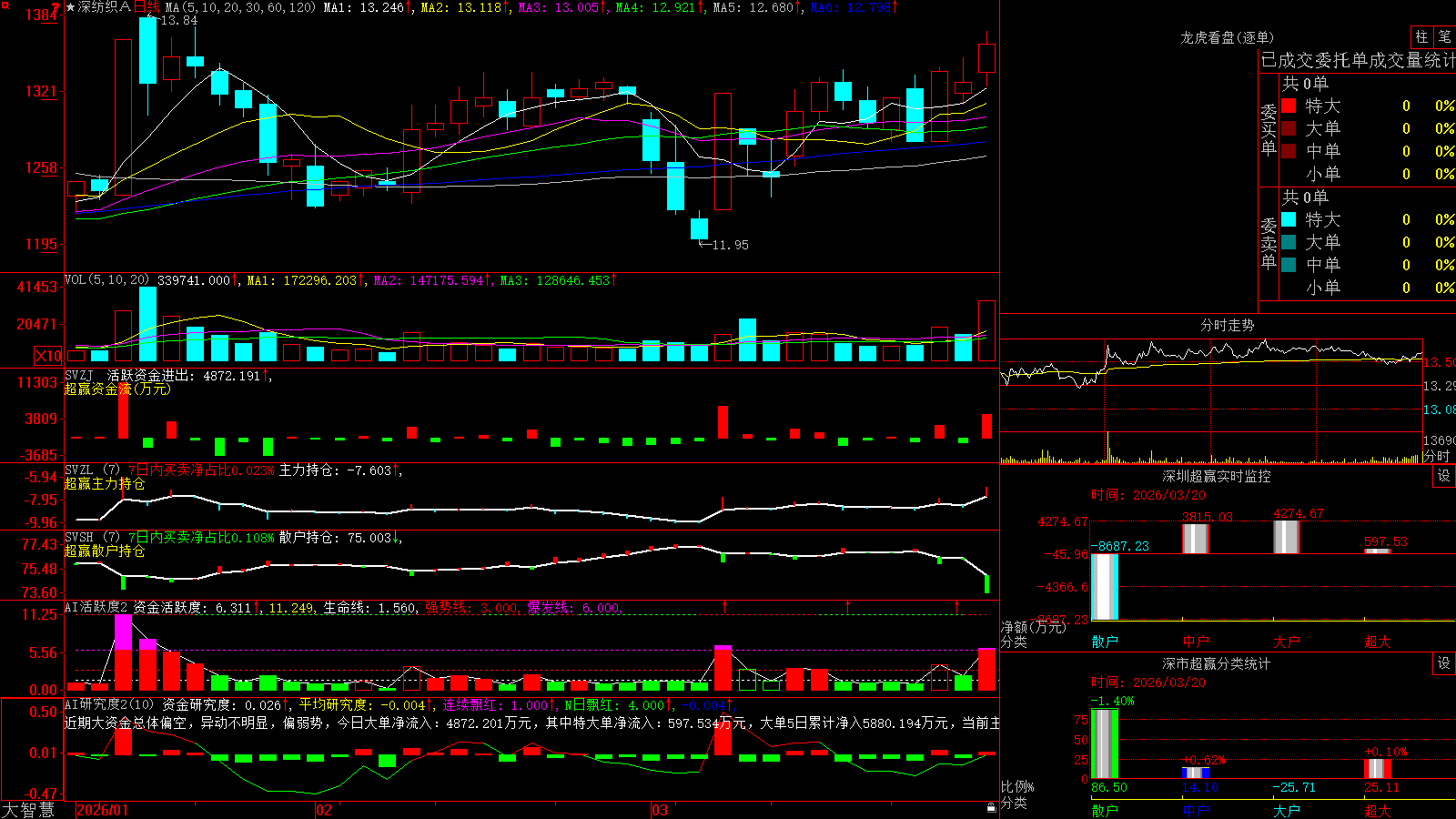The height and width of the screenshot is (819, 1456).
Task: Click the 活跃资金进出 value label
Action: click(x=184, y=375)
